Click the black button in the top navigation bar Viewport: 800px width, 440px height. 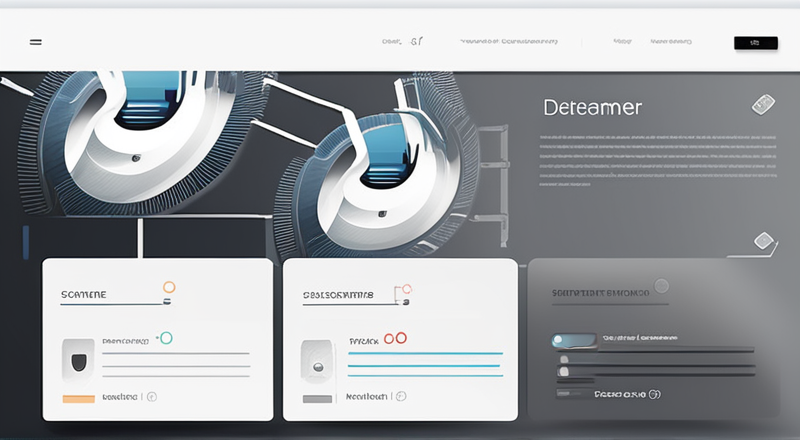click(755, 43)
